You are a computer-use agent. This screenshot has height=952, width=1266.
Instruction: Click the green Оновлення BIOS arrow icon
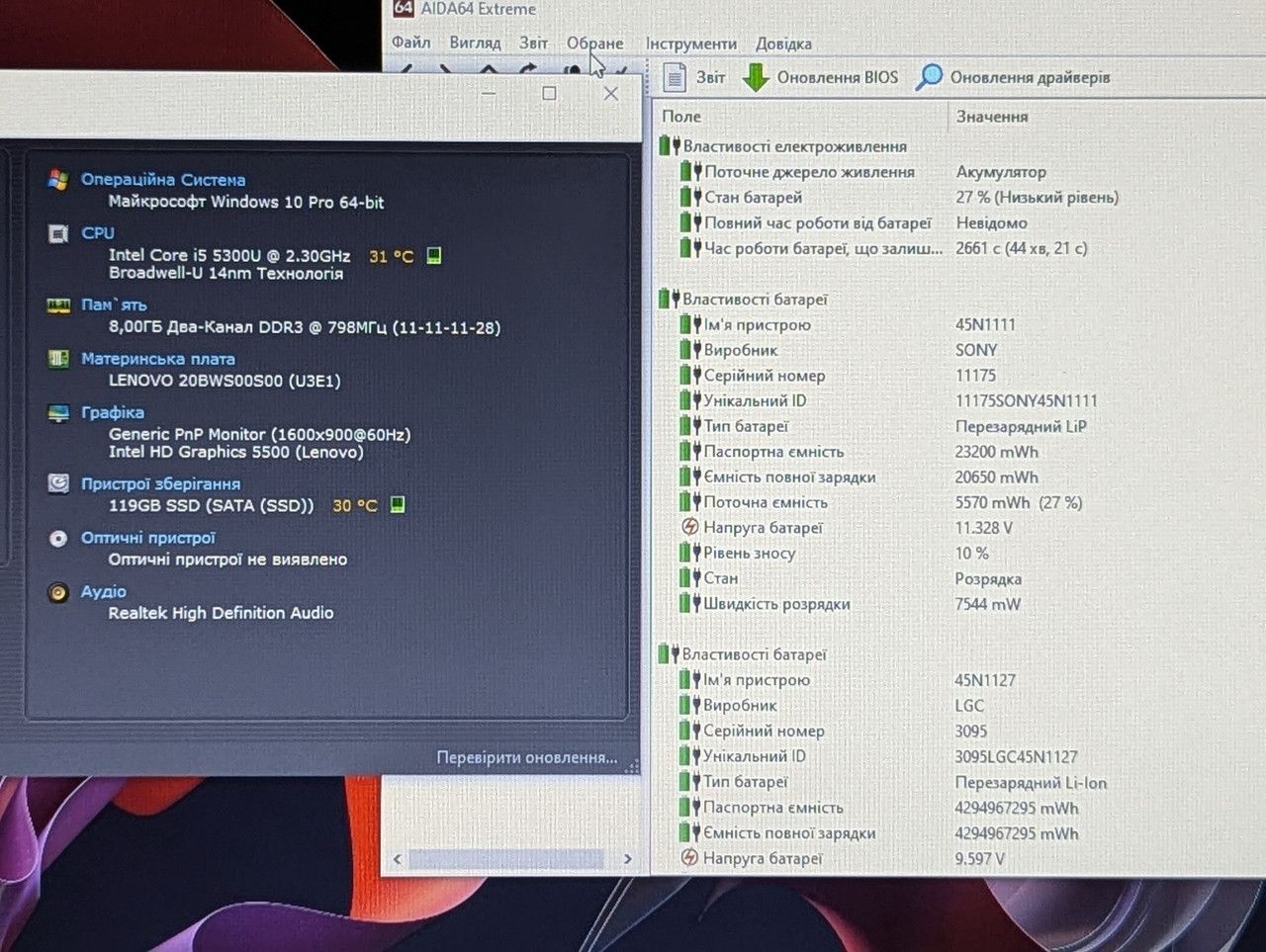tap(756, 77)
